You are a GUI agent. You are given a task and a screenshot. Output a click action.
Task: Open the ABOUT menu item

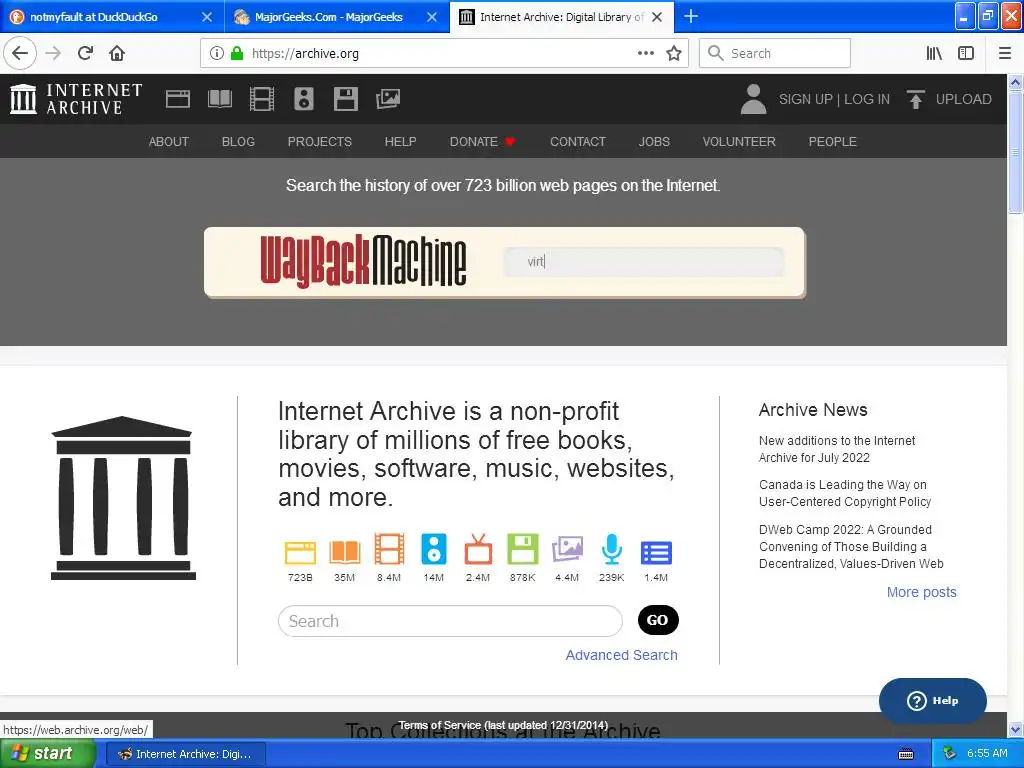(x=168, y=142)
